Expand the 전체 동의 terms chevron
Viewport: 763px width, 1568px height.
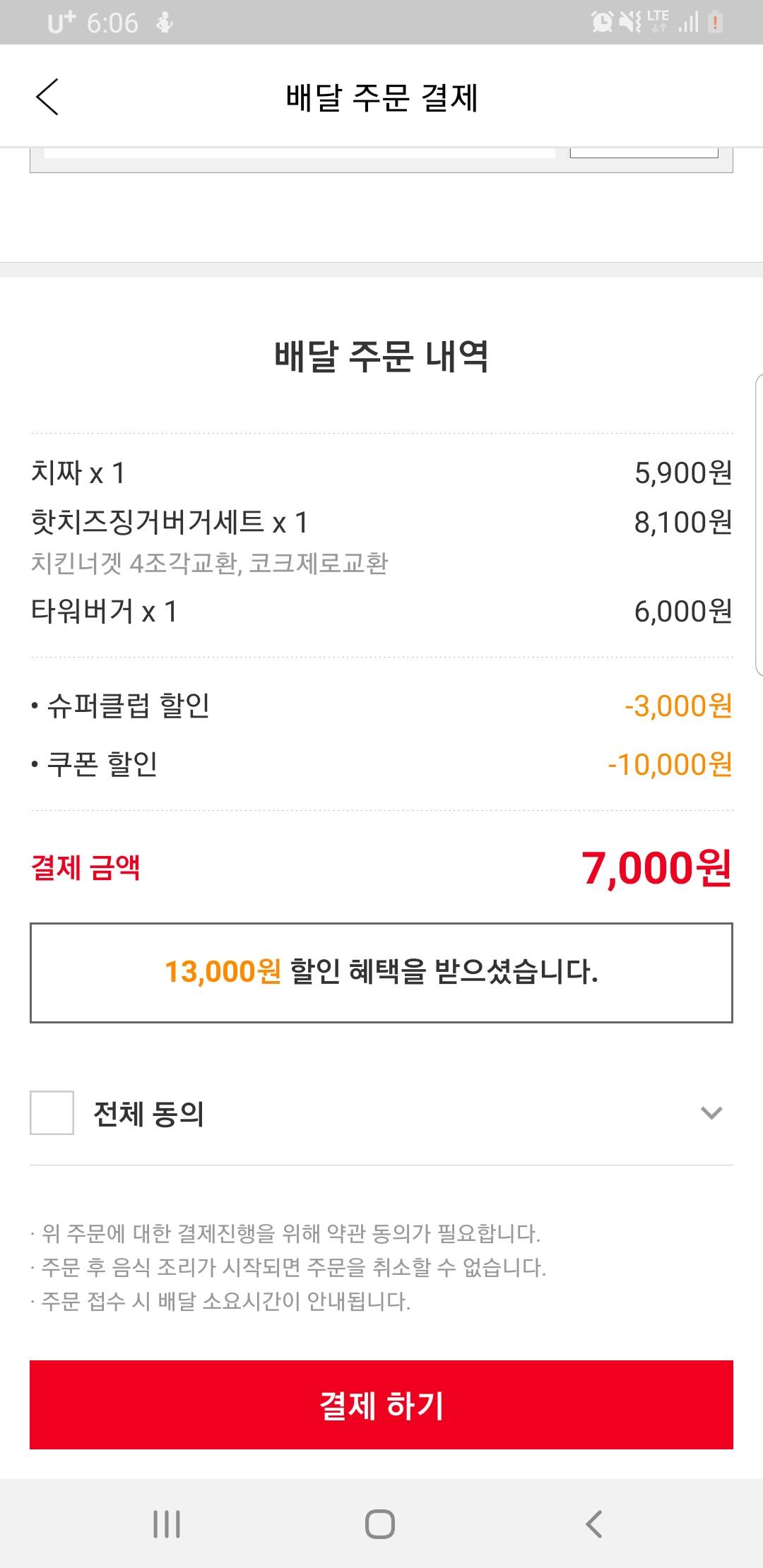(711, 1113)
